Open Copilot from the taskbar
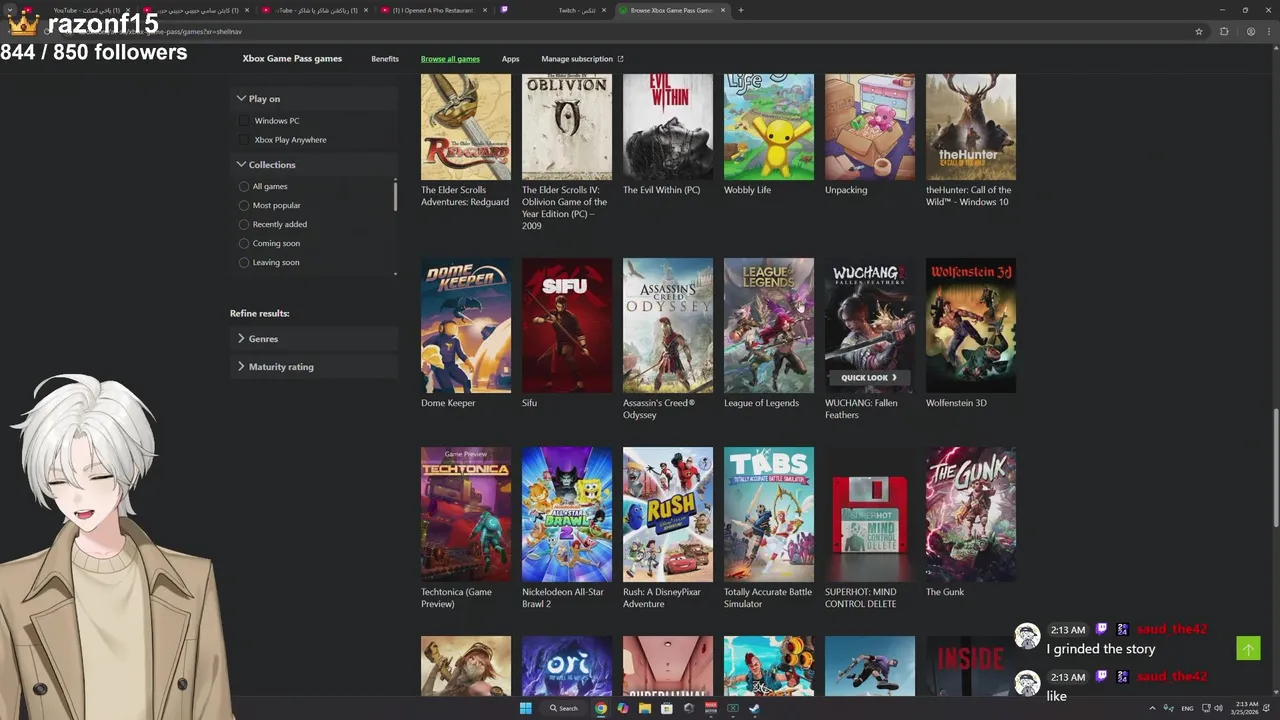The height and width of the screenshot is (720, 1280). pos(623,708)
